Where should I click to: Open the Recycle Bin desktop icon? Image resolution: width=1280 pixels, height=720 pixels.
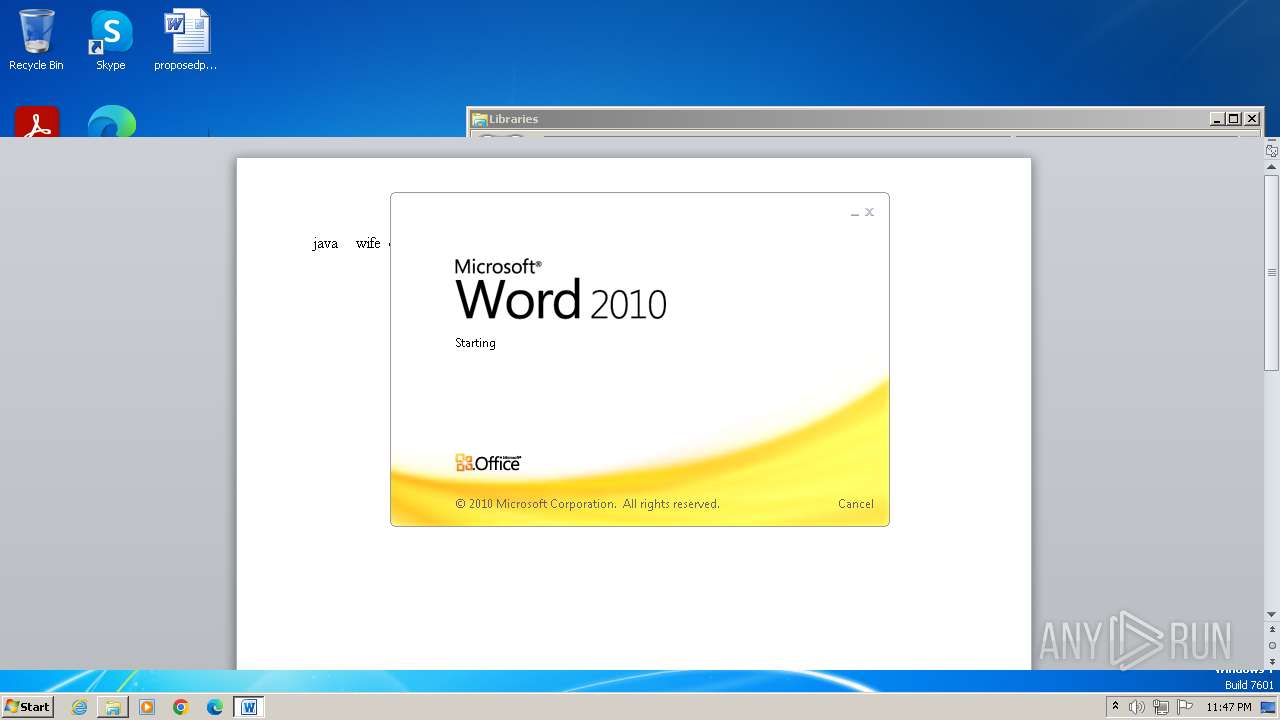[x=36, y=40]
